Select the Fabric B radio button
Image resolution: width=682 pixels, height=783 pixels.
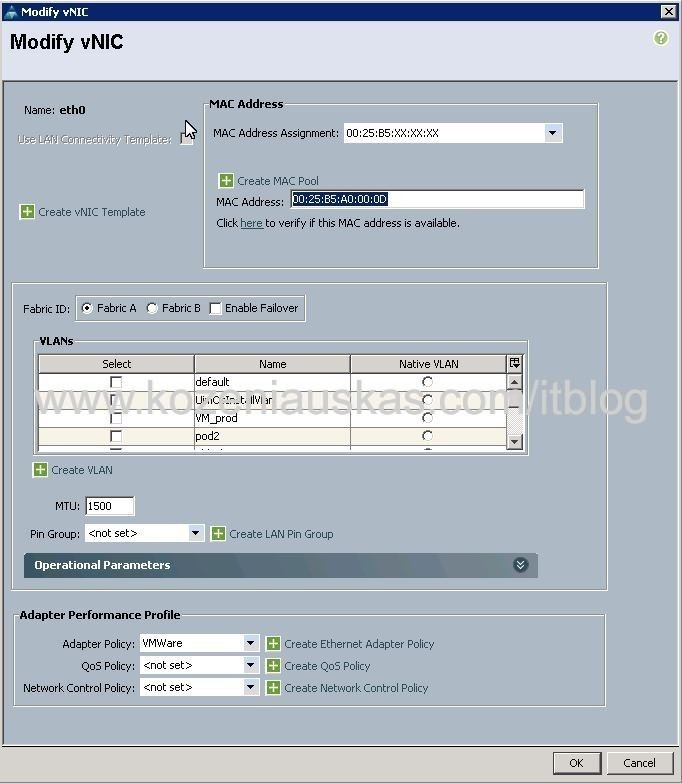tap(152, 308)
